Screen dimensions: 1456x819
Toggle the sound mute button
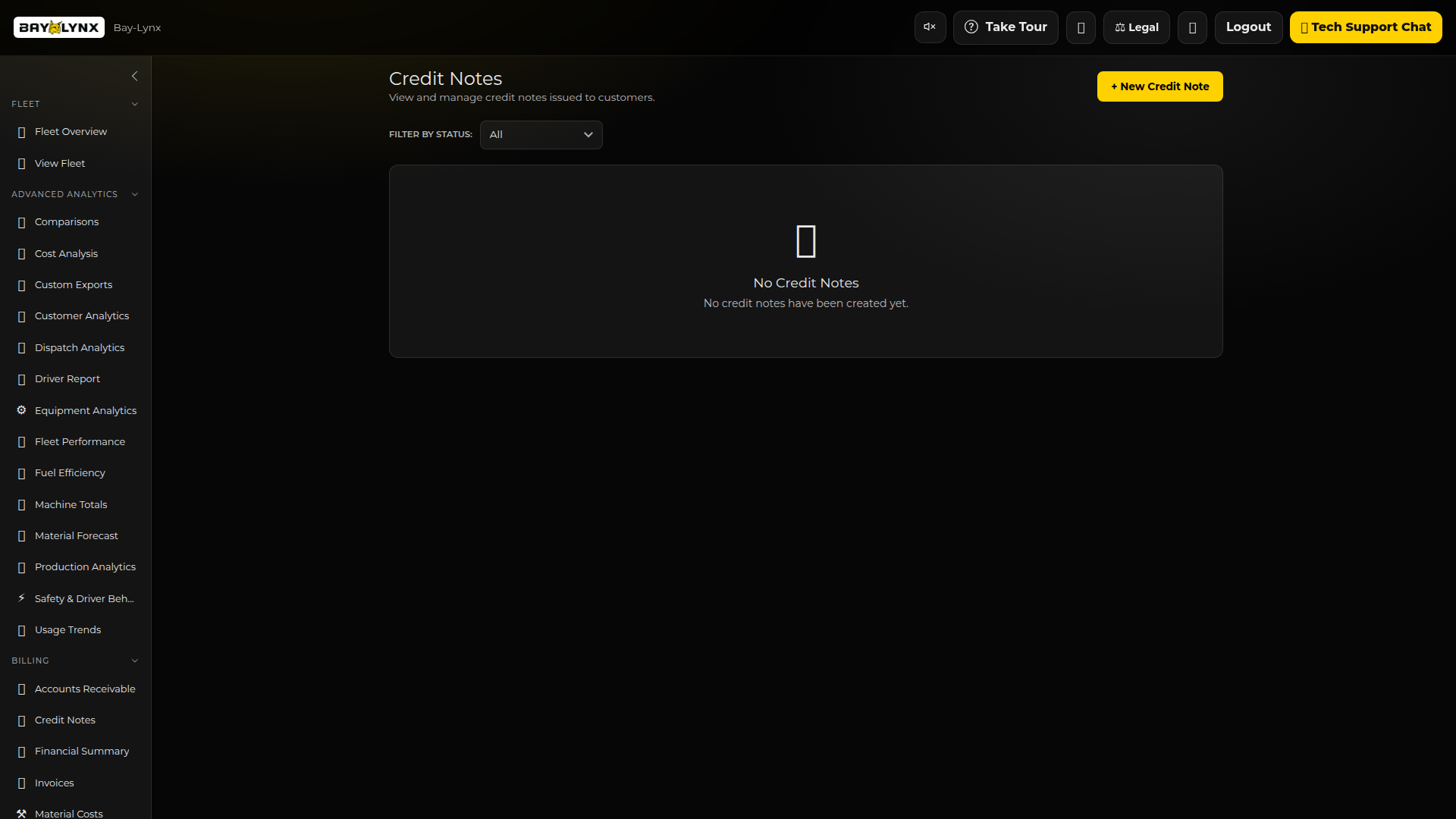tap(930, 27)
